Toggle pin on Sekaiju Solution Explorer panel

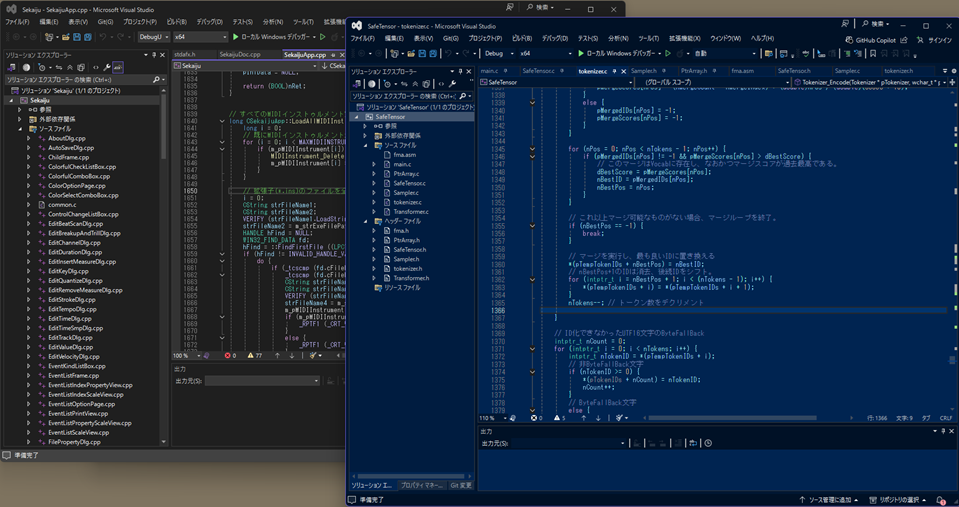click(x=154, y=55)
